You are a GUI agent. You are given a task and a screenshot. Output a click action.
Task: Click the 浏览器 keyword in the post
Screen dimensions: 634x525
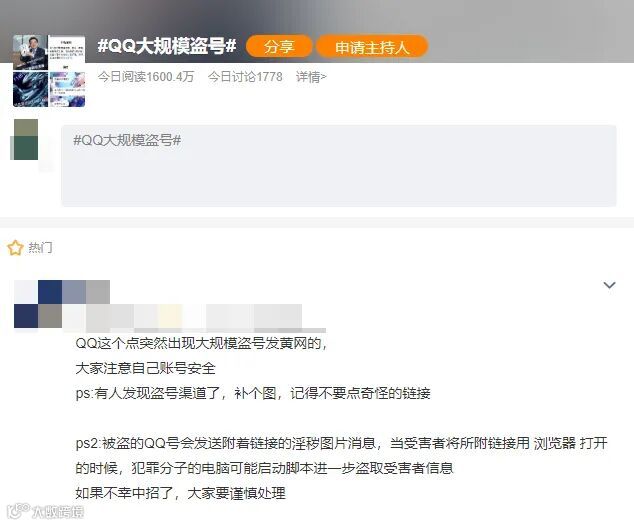554,443
